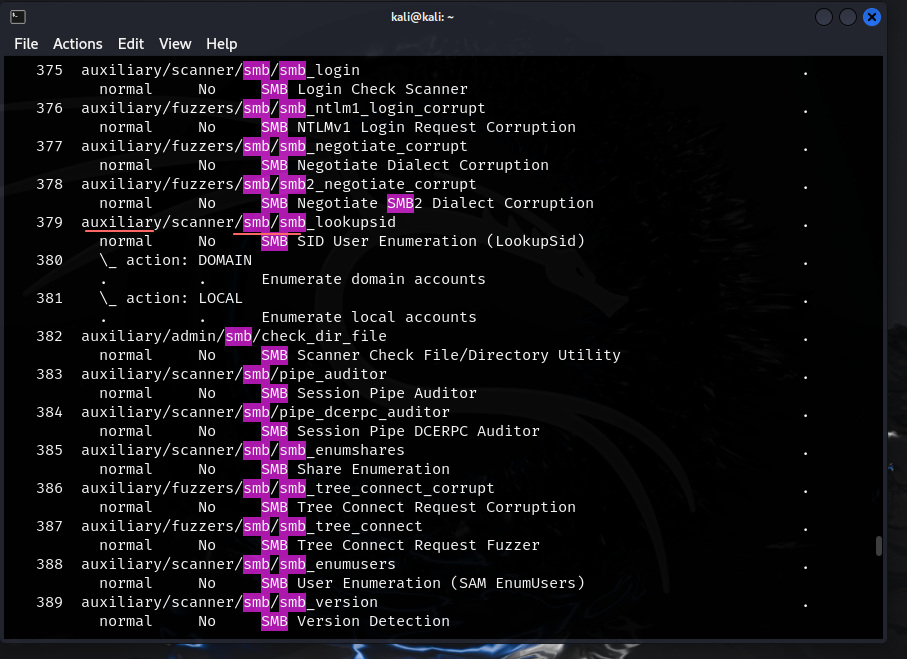Screen dimensions: 907x659
Task: Click the 'pipe_auditor' module on line 383
Action: pyautogui.click(x=234, y=375)
